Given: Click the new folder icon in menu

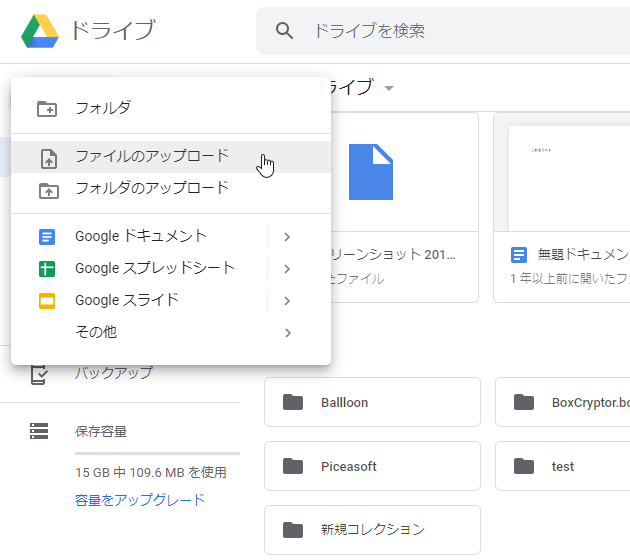Looking at the screenshot, I should (47, 108).
